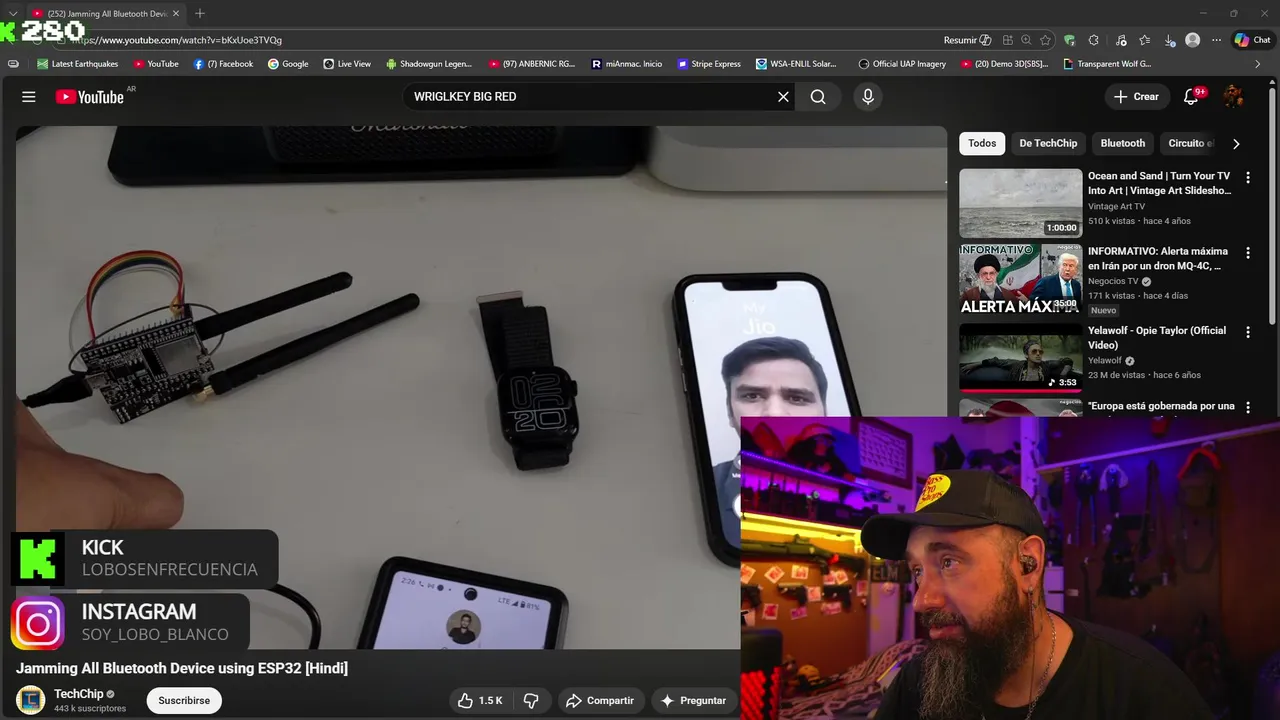Open the browser settings three-dots menu
This screenshot has width=1280, height=720.
point(1216,40)
